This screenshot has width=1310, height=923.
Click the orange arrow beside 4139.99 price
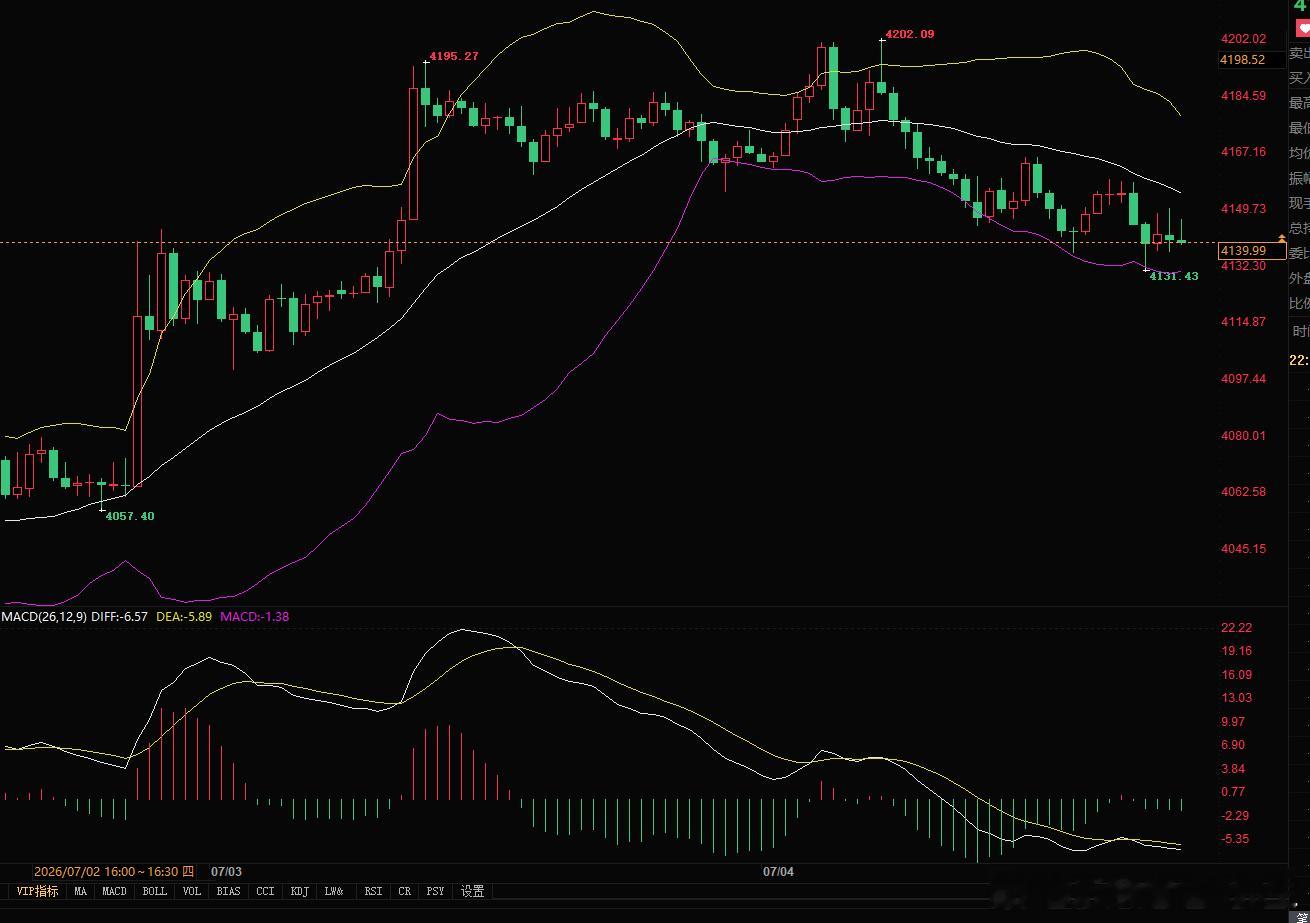pyautogui.click(x=1282, y=239)
